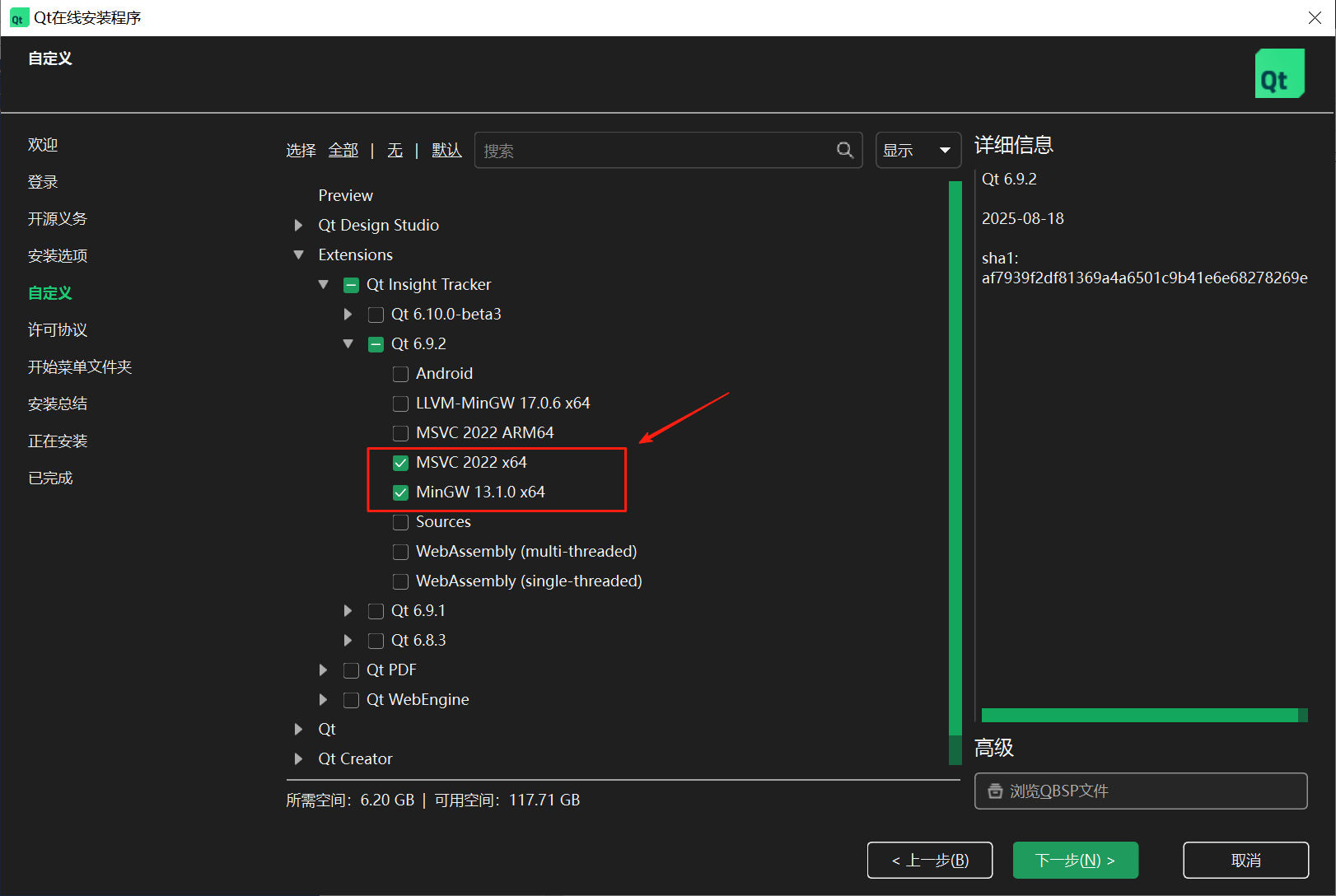Enable WebAssembly (single-threaded) checkbox
1336x896 pixels.
click(400, 581)
